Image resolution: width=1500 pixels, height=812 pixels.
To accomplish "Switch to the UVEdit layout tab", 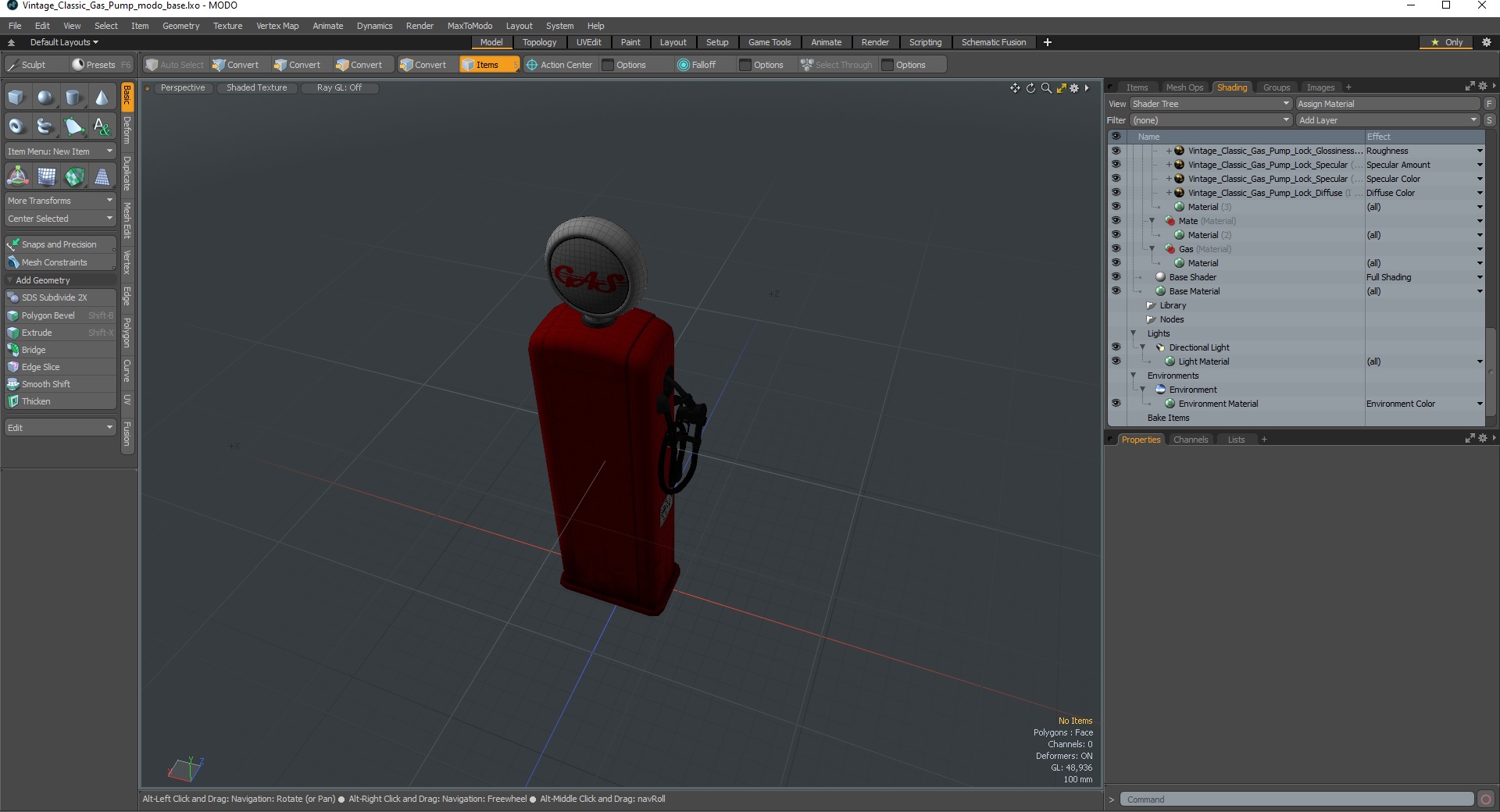I will [588, 42].
